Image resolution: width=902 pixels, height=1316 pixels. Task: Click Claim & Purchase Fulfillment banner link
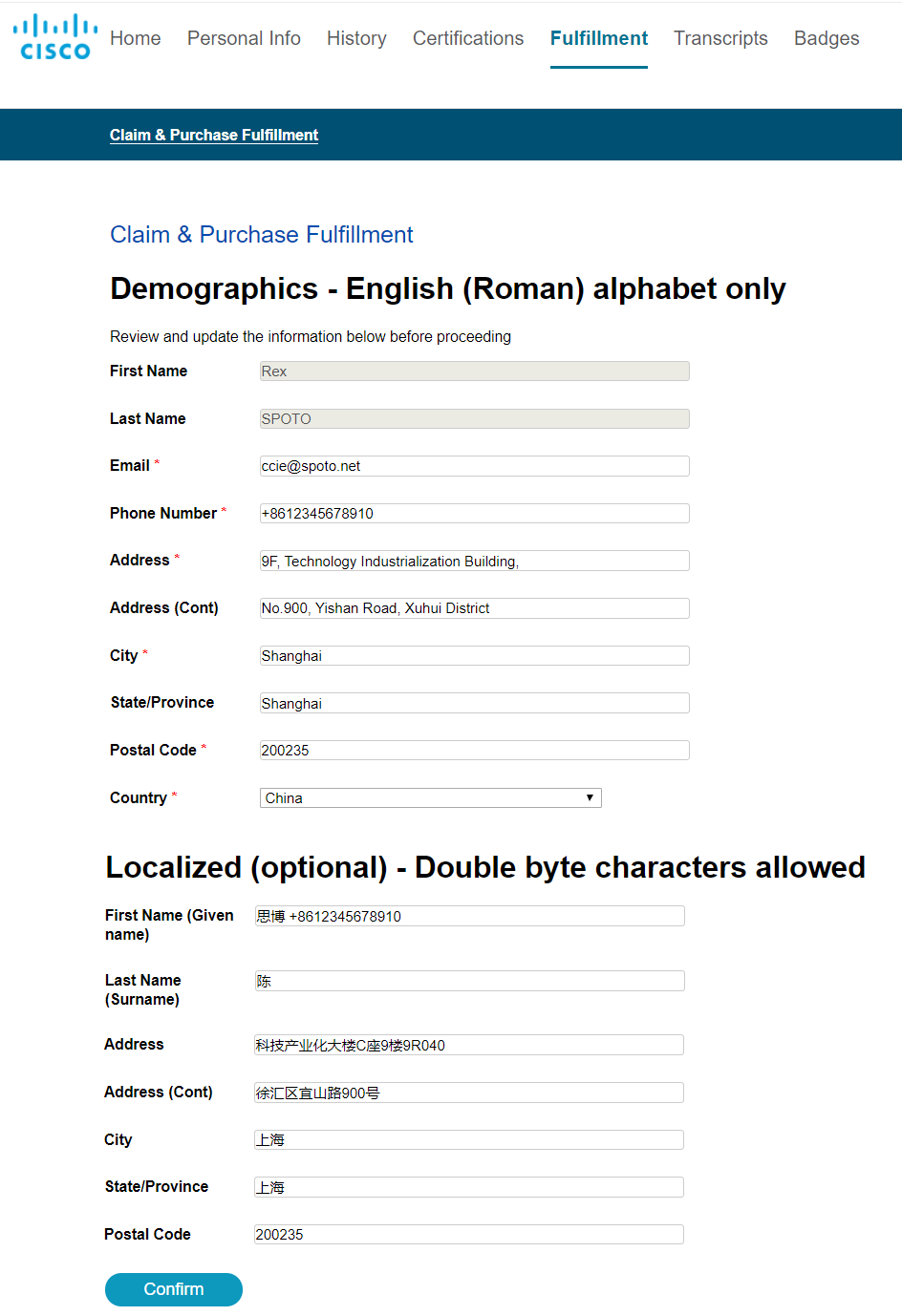pos(214,135)
